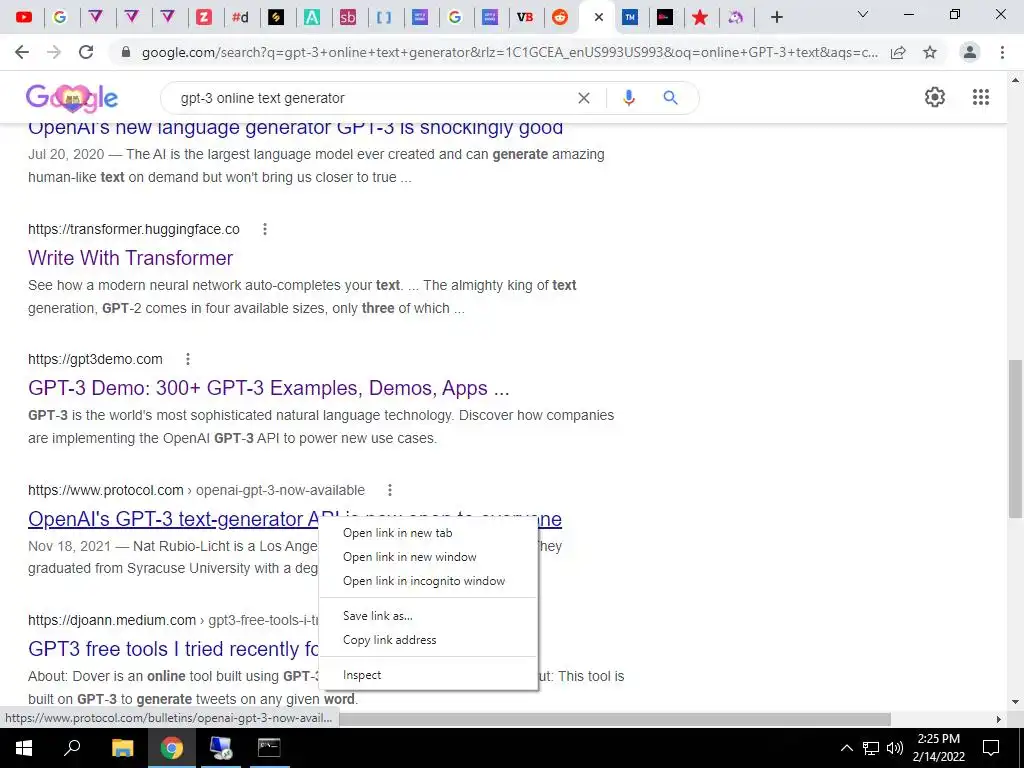Open Chrome's three-dot customize menu
Viewport: 1024px width, 768px height.
coord(1002,52)
